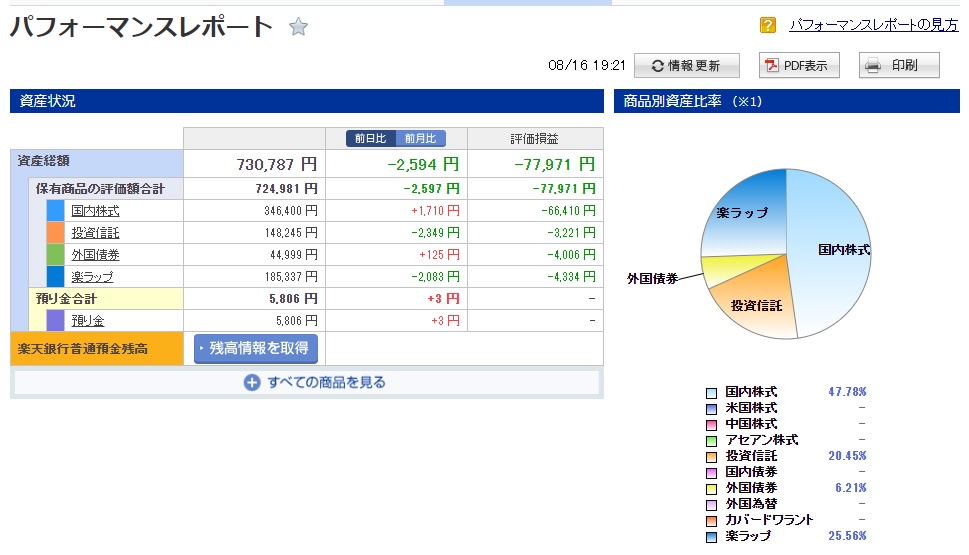This screenshot has width=969, height=555.
Task: Click legend swatch for 米国株式
Action: [712, 409]
